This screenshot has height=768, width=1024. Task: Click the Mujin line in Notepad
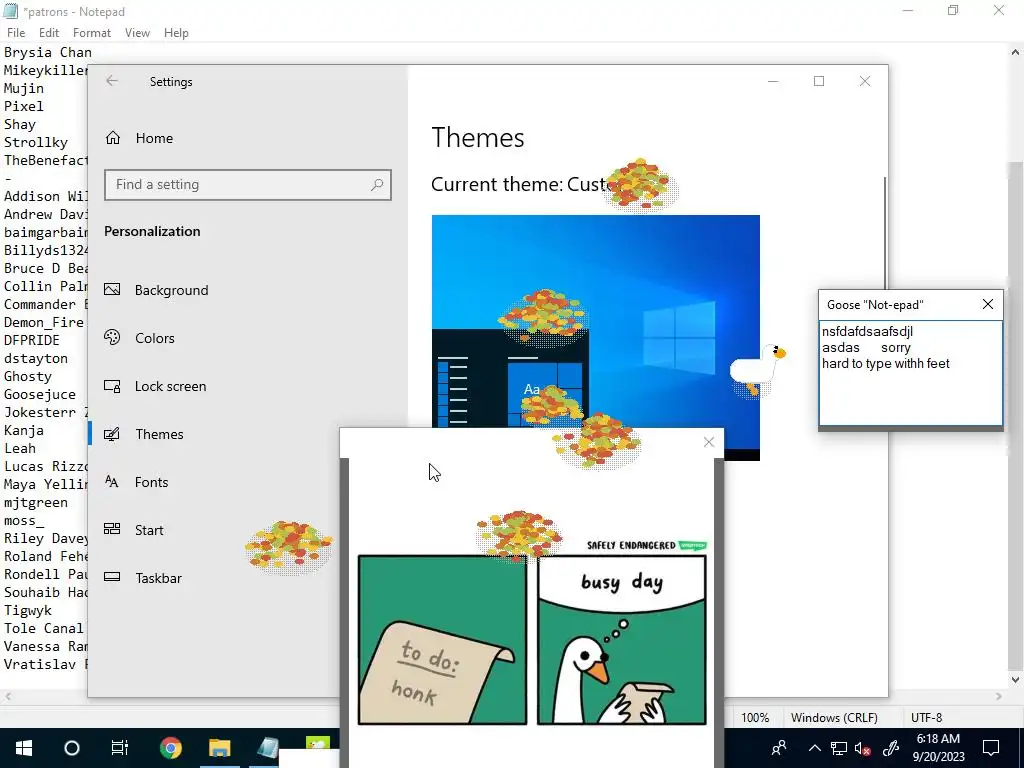tap(24, 88)
